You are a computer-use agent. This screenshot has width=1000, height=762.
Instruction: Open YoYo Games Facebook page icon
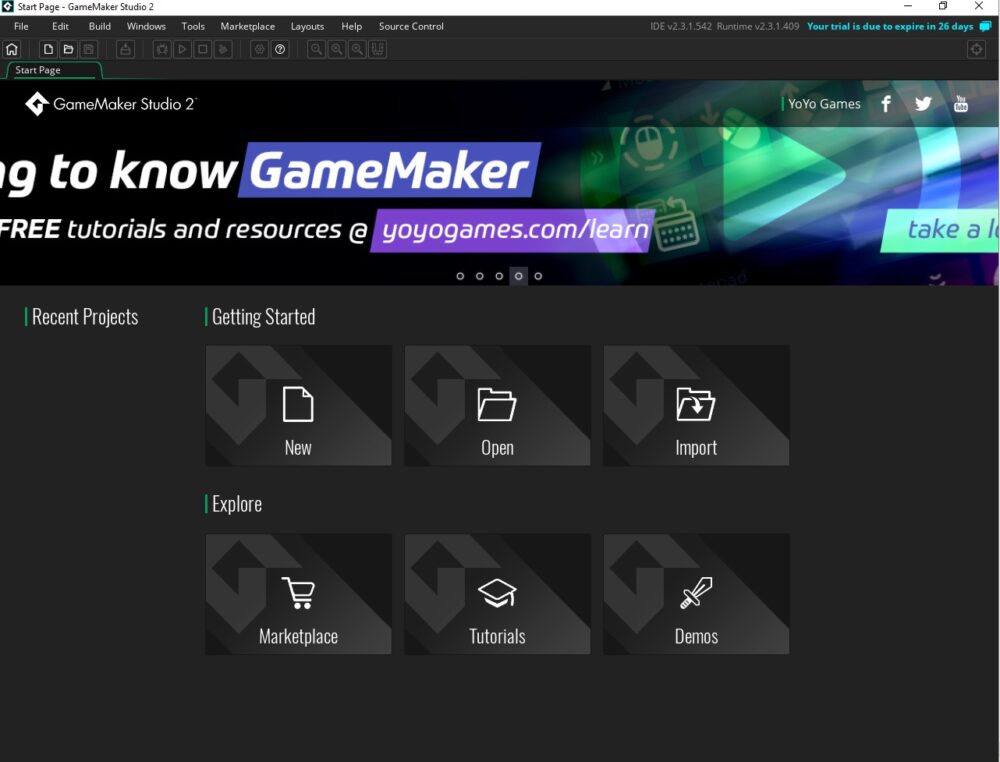[x=885, y=104]
